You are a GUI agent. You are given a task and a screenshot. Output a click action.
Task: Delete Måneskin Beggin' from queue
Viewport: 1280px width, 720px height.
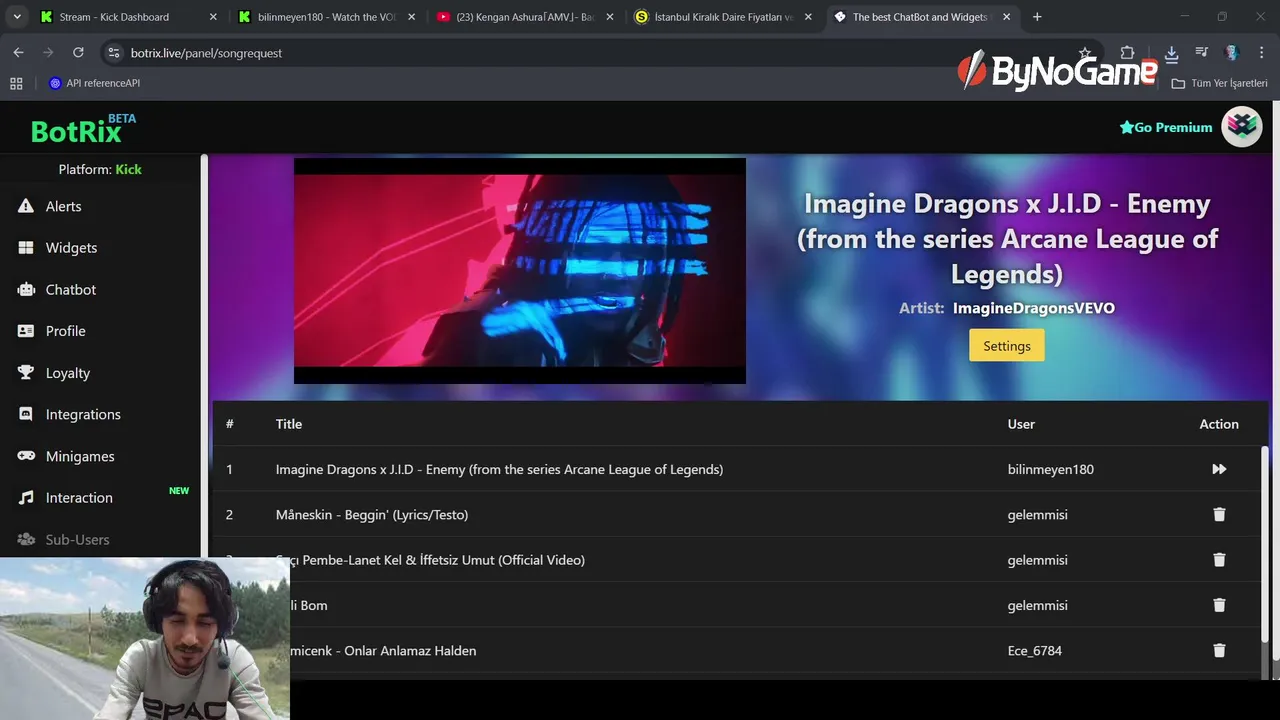(x=1219, y=514)
